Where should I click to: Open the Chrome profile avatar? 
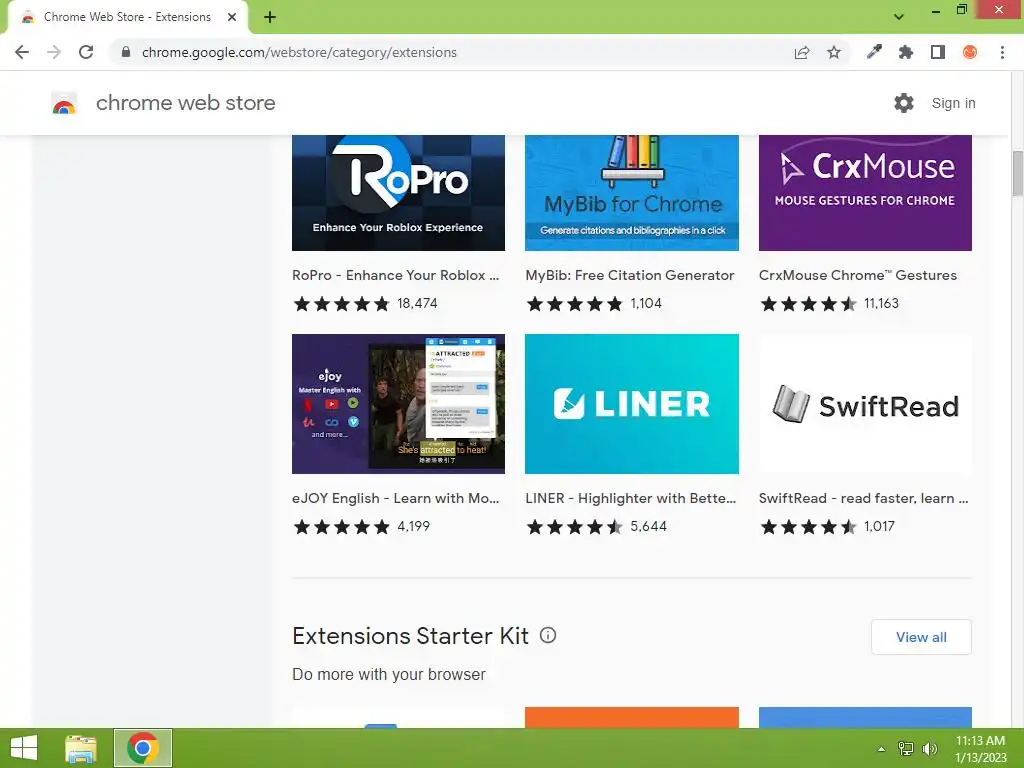pyautogui.click(x=970, y=52)
